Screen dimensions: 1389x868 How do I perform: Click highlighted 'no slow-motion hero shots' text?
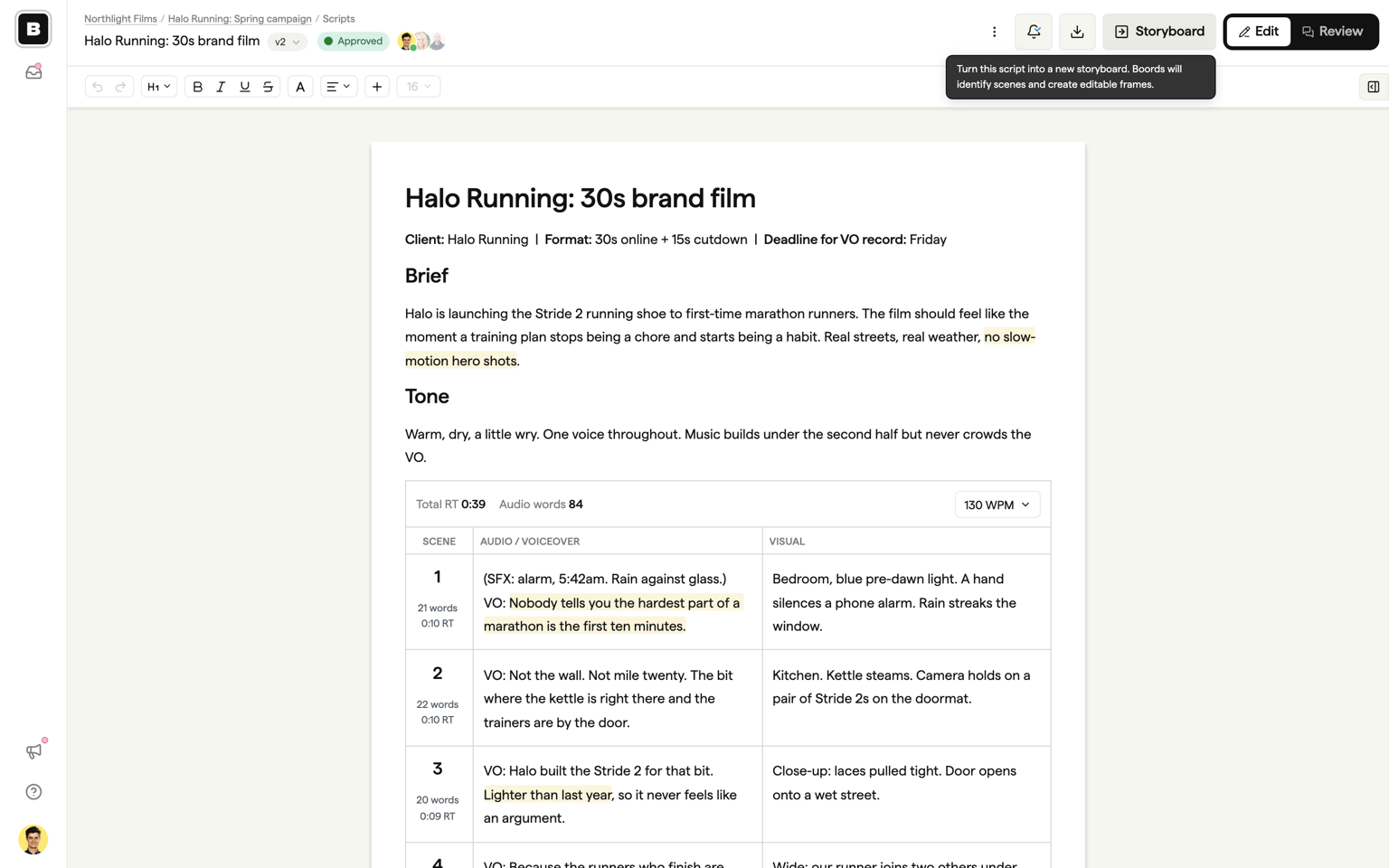(720, 349)
